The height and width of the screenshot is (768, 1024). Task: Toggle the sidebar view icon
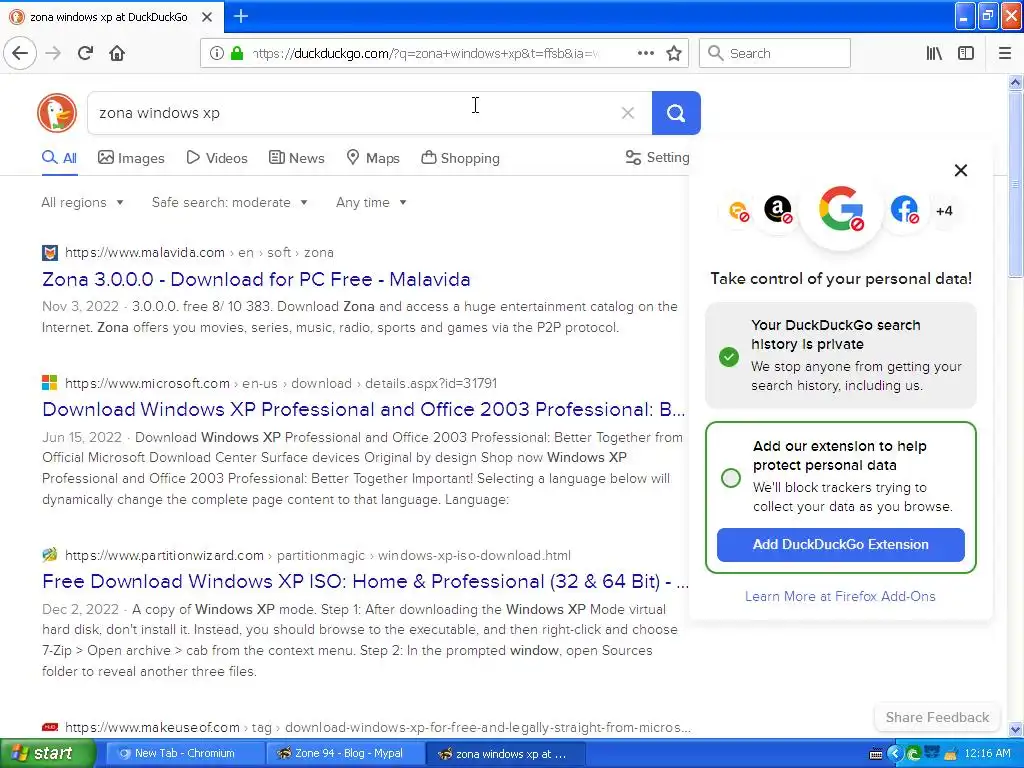tap(966, 53)
